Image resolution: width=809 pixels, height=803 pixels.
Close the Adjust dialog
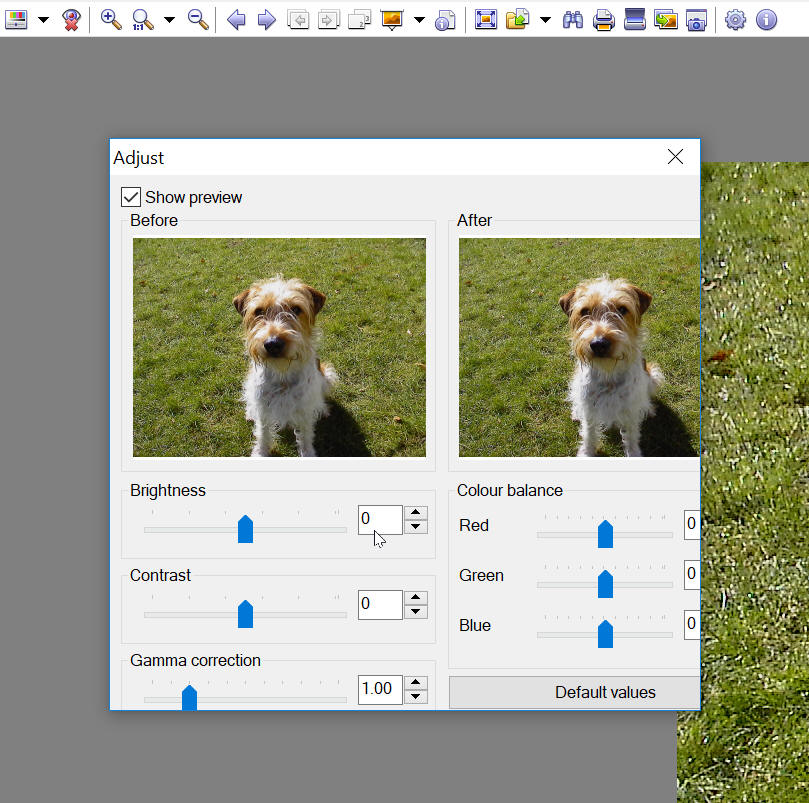(x=675, y=157)
